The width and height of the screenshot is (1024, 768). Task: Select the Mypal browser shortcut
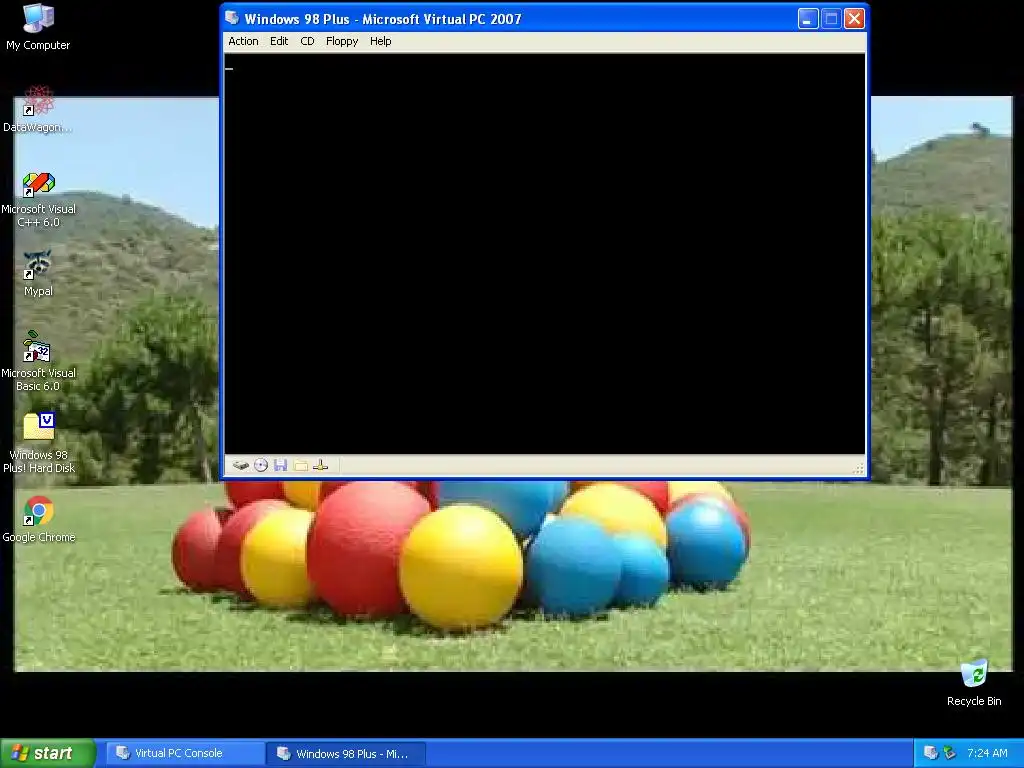(38, 274)
